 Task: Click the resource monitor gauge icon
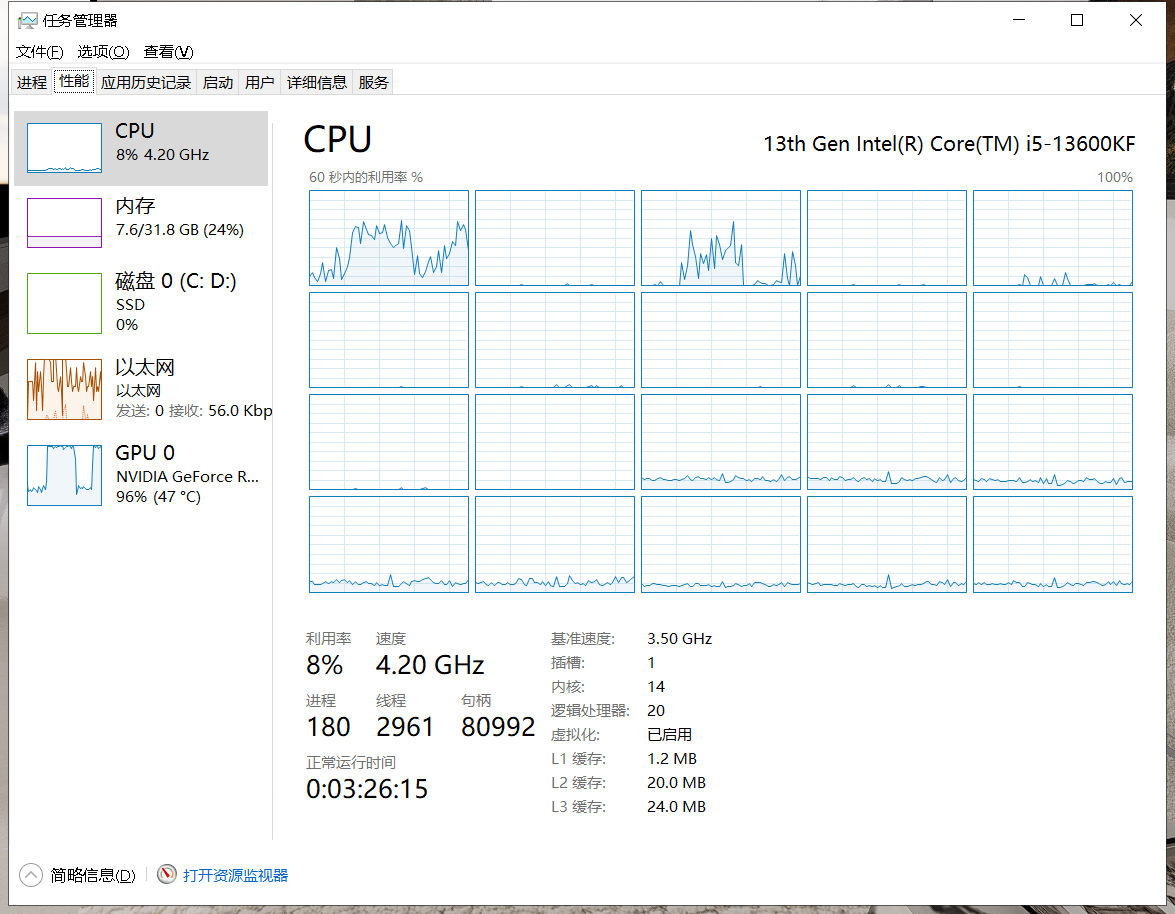tap(166, 874)
